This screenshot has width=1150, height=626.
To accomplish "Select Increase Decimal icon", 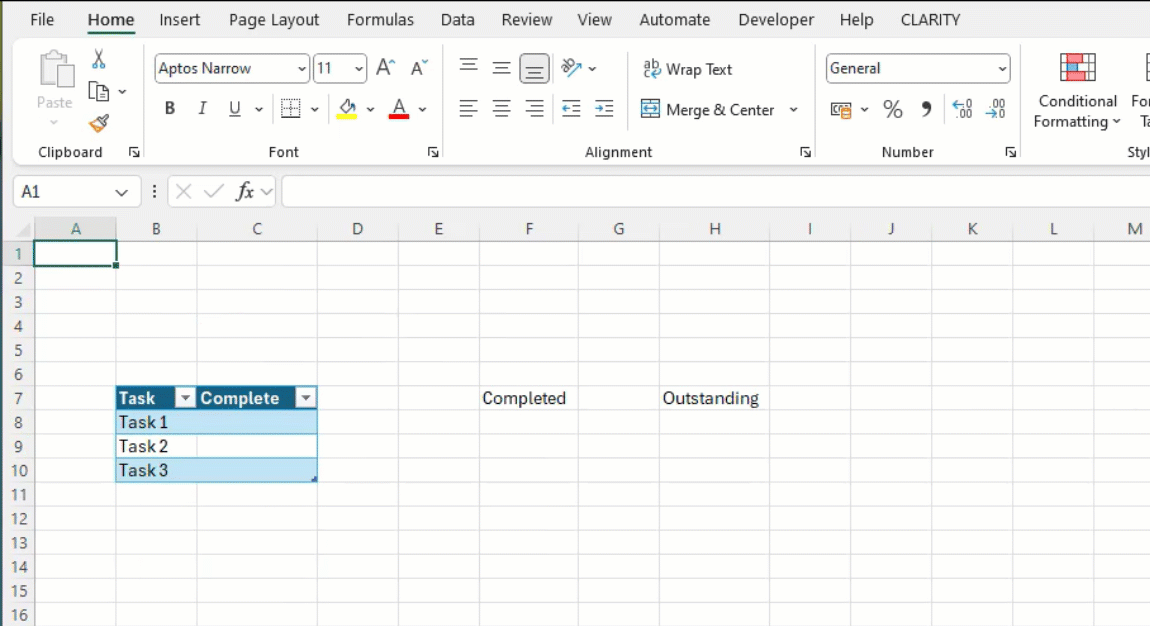I will click(x=961, y=109).
